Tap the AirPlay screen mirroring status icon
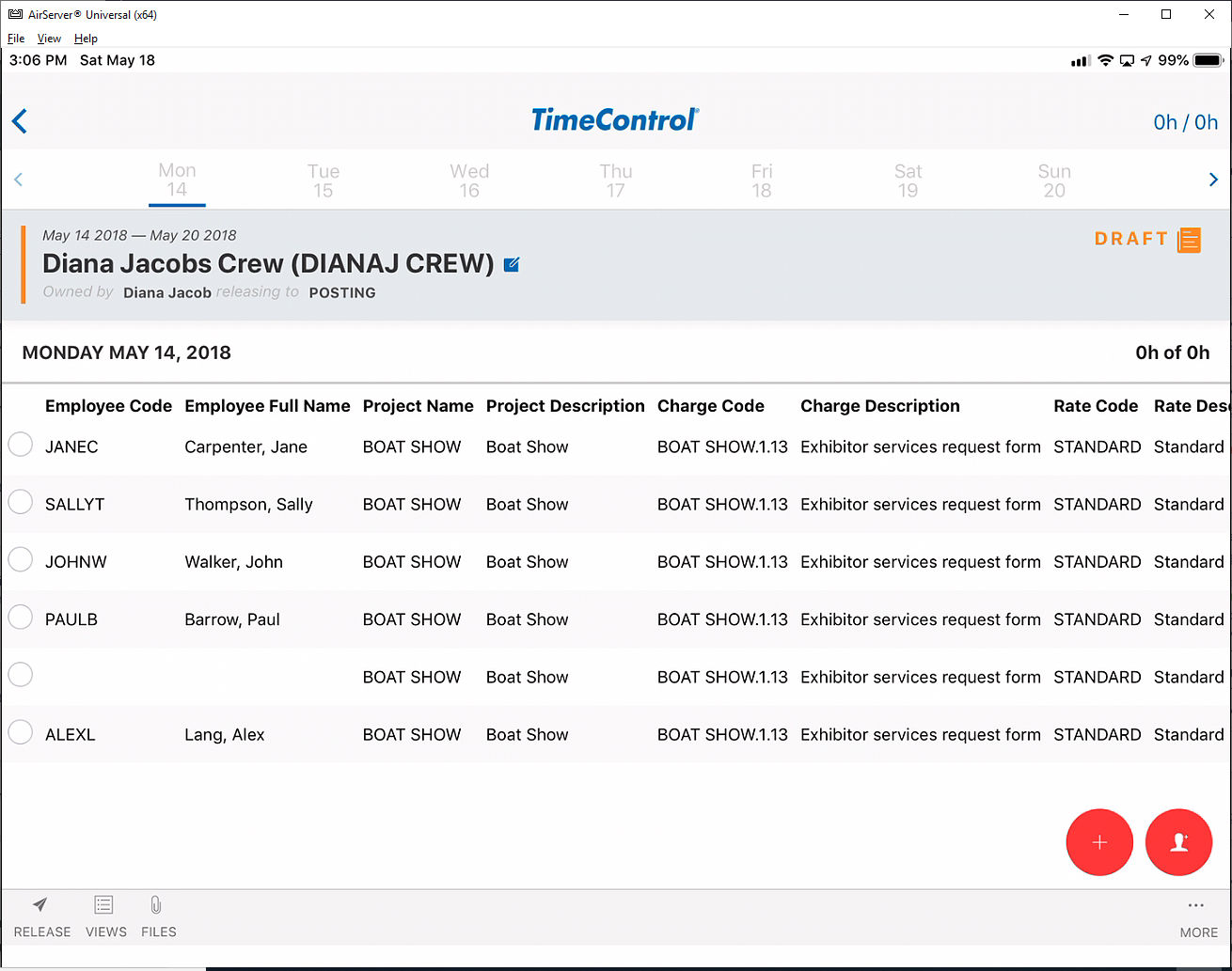1232x971 pixels. point(1127,60)
